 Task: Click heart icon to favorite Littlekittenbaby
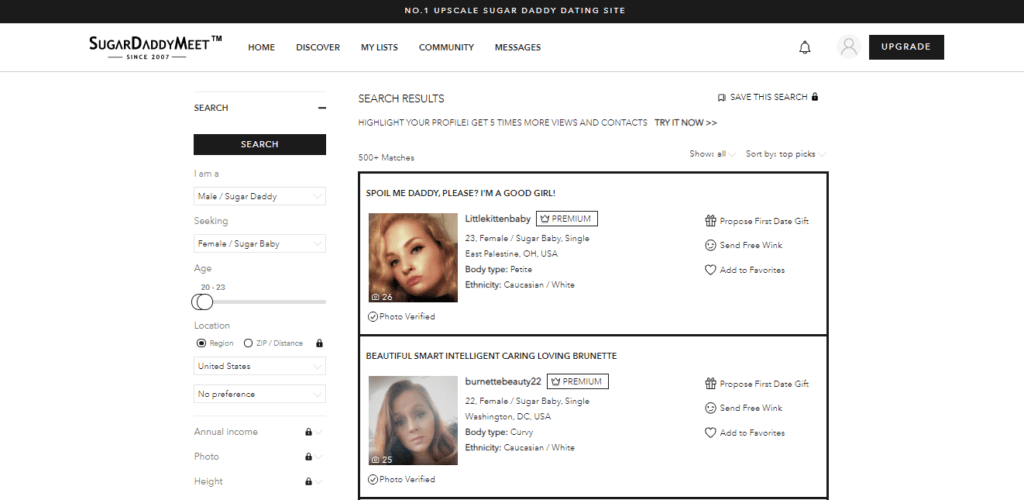711,270
